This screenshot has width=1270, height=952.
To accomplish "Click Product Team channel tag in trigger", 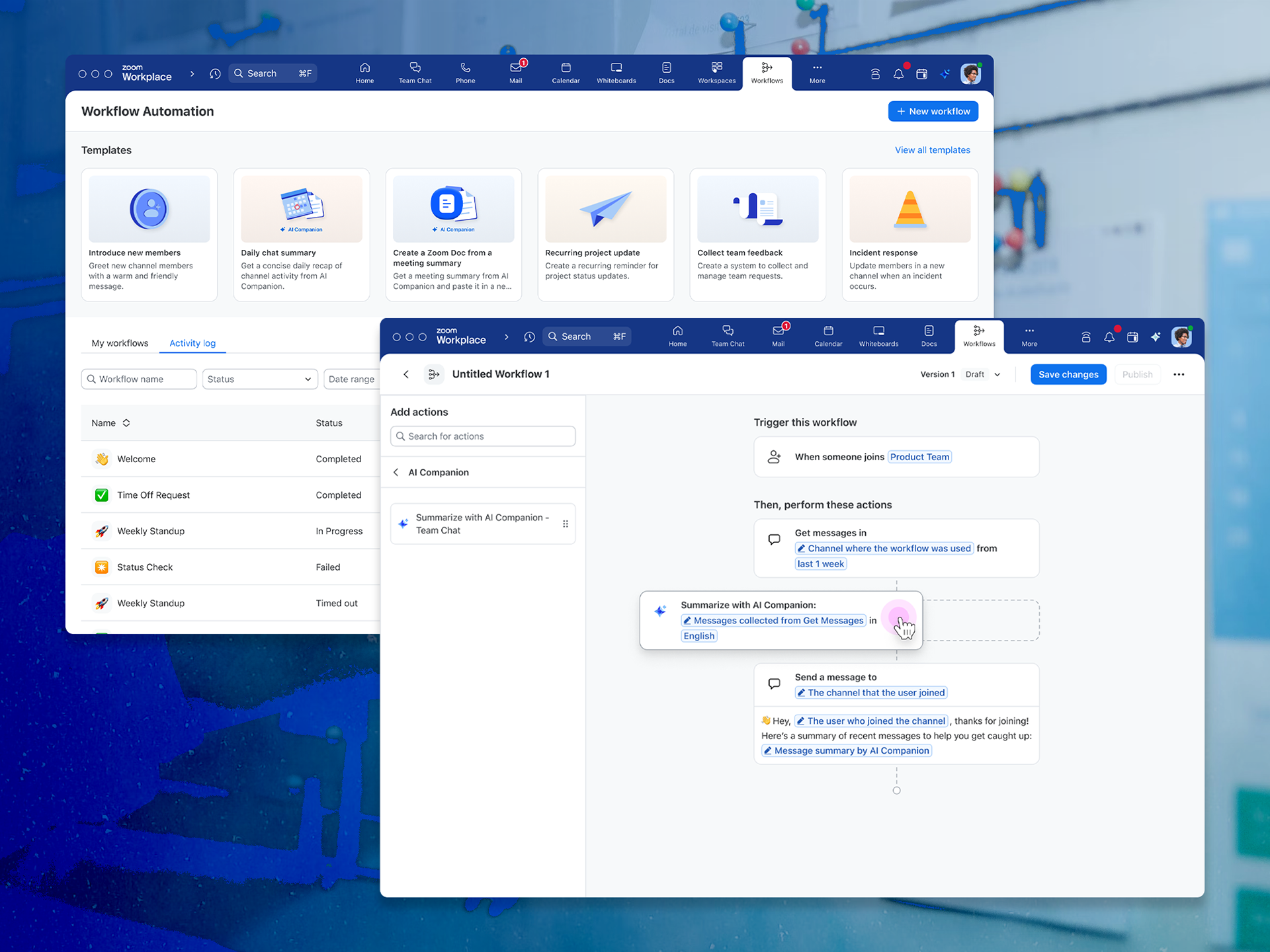I will click(x=919, y=457).
